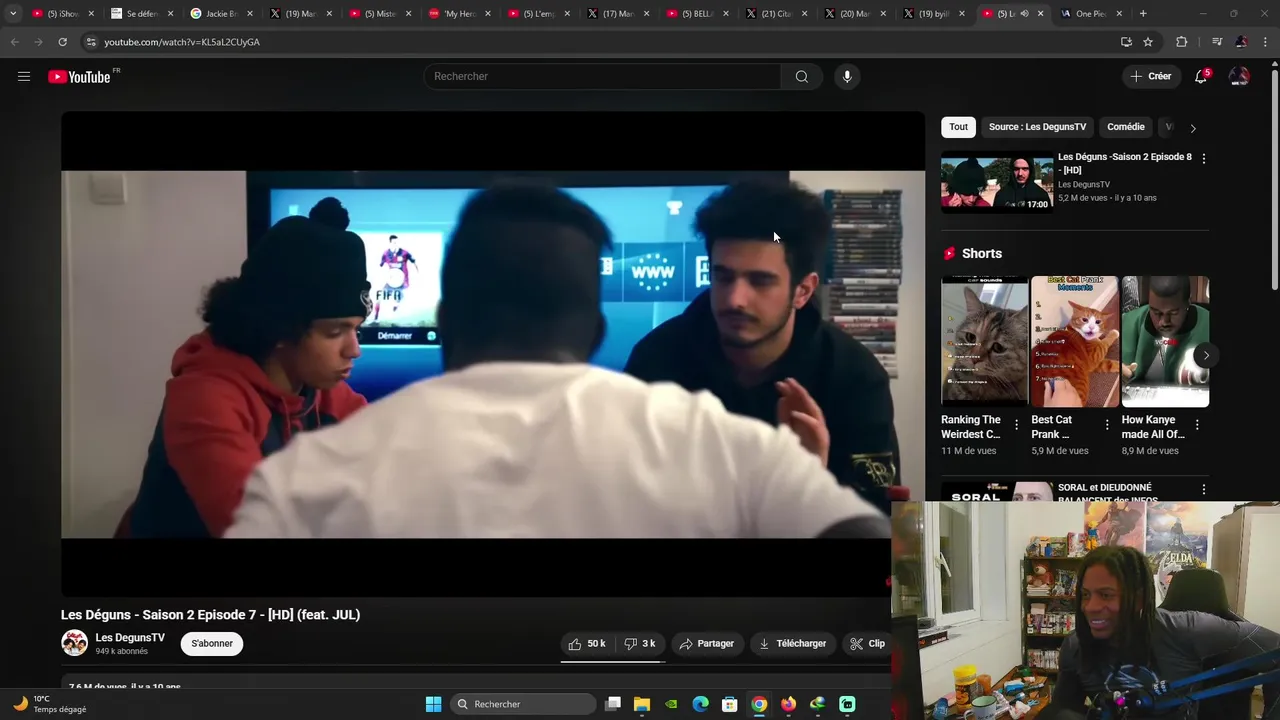Go to YouTube home via logo

tap(79, 77)
